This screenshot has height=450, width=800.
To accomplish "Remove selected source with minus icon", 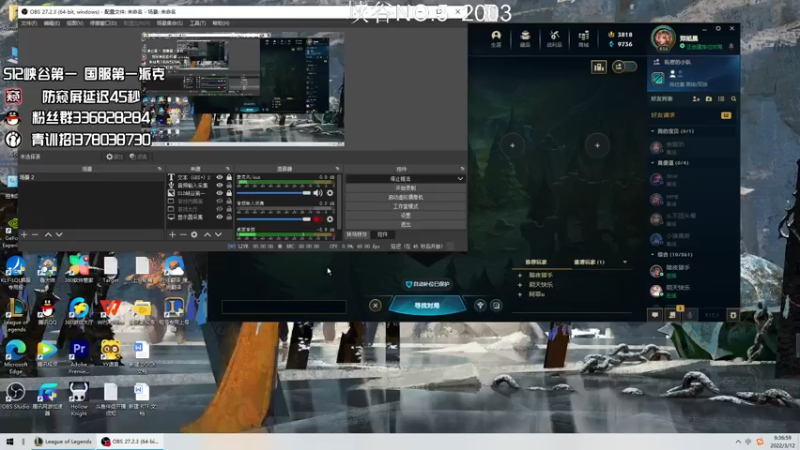I will click(x=183, y=235).
